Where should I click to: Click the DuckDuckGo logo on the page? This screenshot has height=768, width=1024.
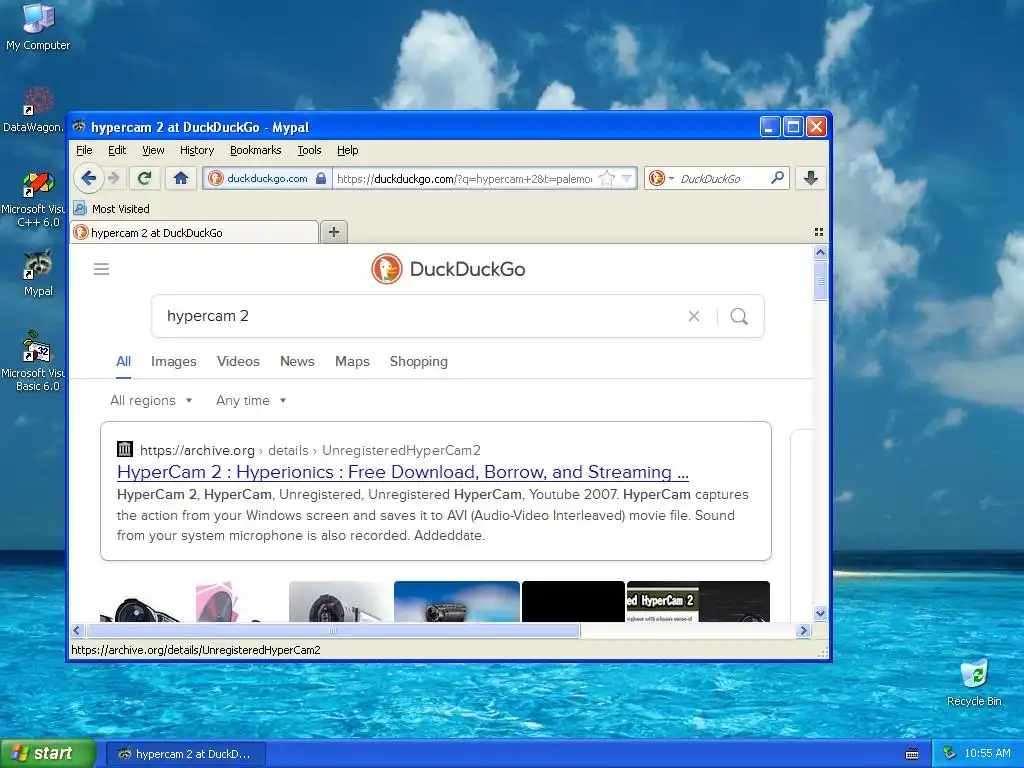[x=448, y=269]
